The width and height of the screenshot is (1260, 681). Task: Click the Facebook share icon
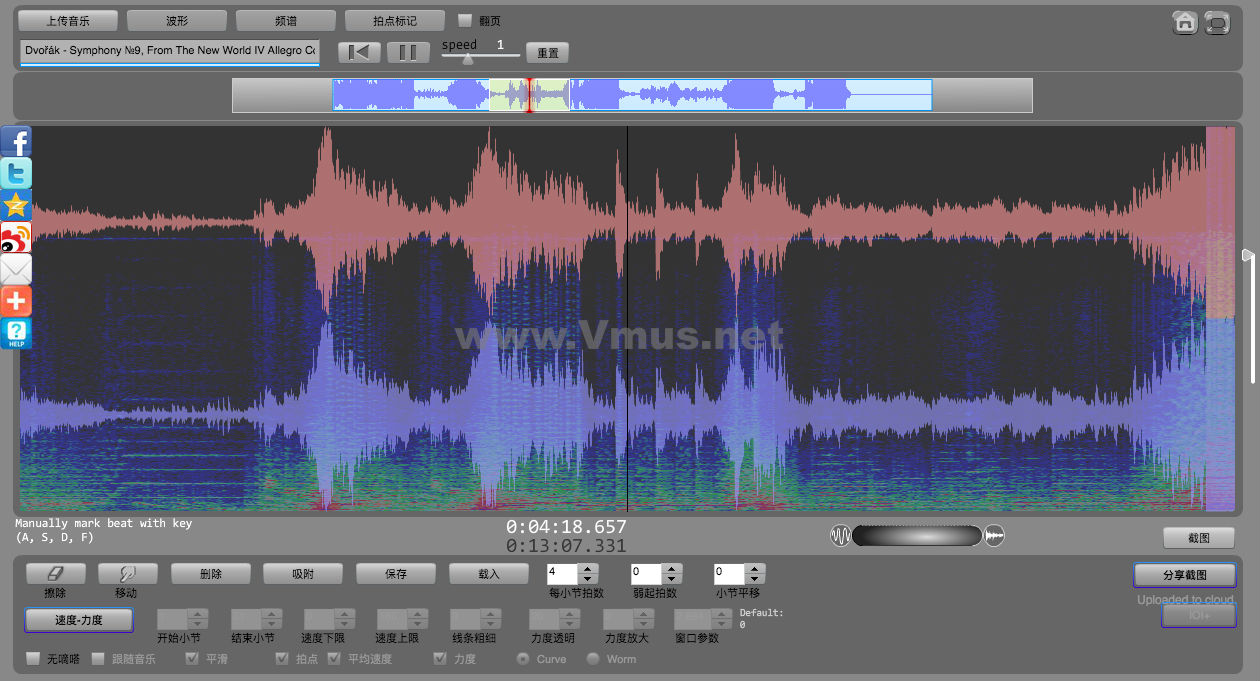[16, 142]
